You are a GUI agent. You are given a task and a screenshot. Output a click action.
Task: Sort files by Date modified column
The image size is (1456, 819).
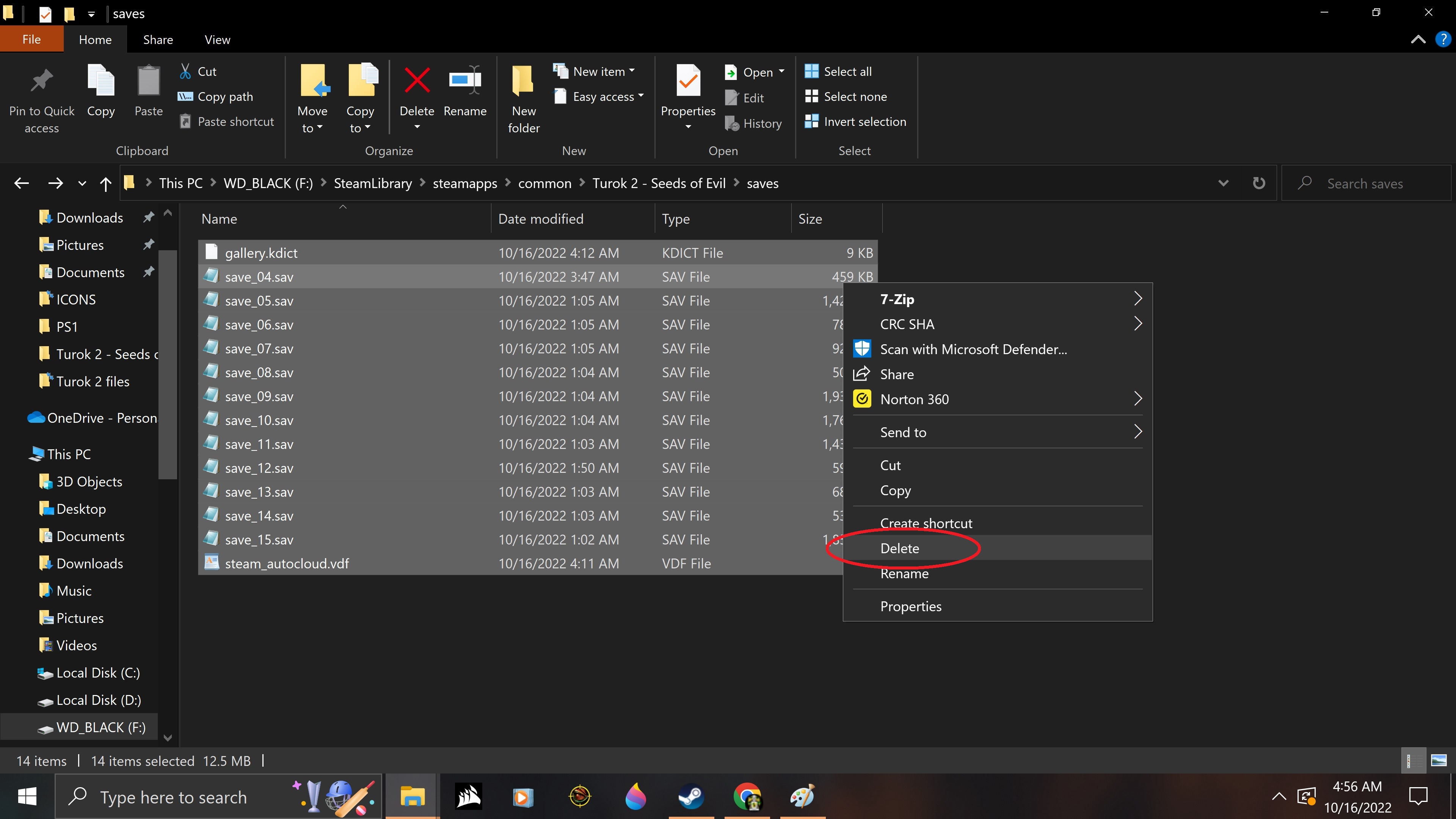point(540,219)
